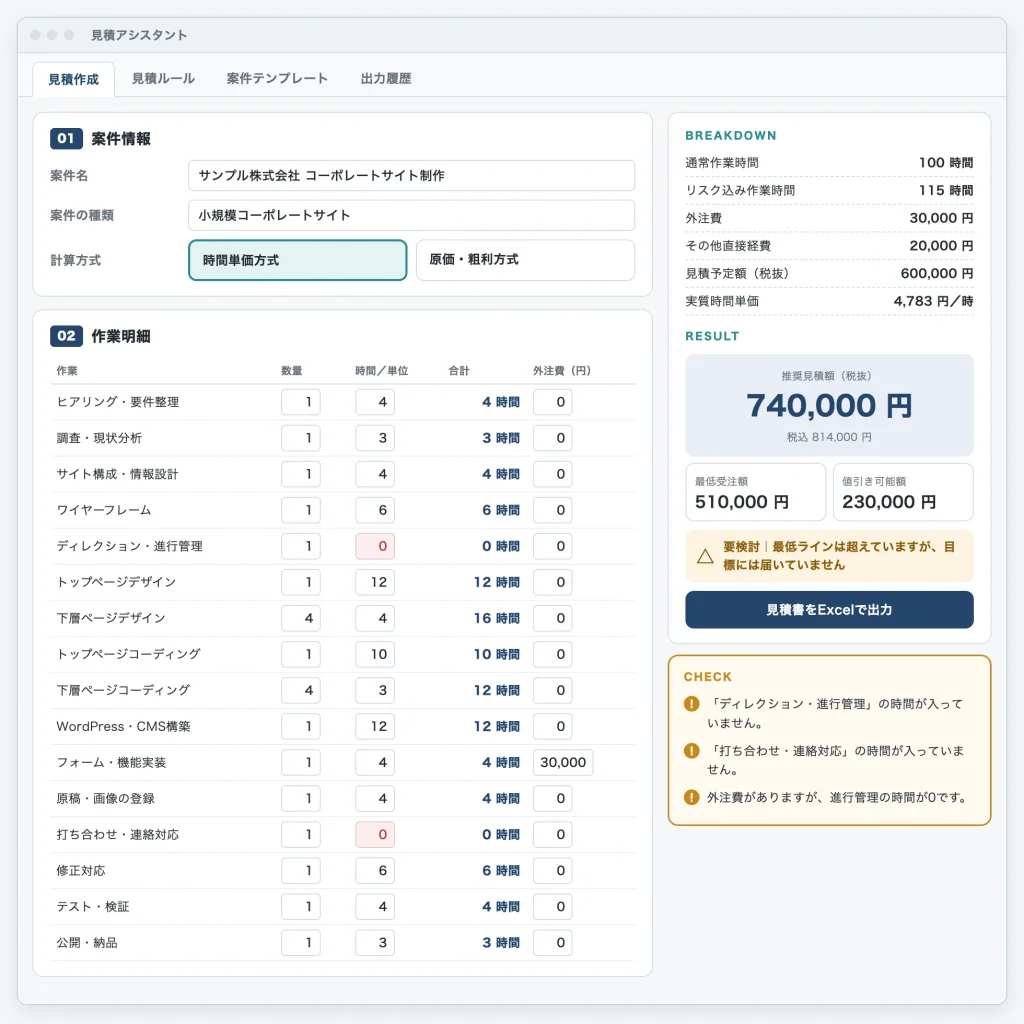Screen dimensions: 1024x1024
Task: Go to the 出力履歴 tab
Action: pos(386,79)
